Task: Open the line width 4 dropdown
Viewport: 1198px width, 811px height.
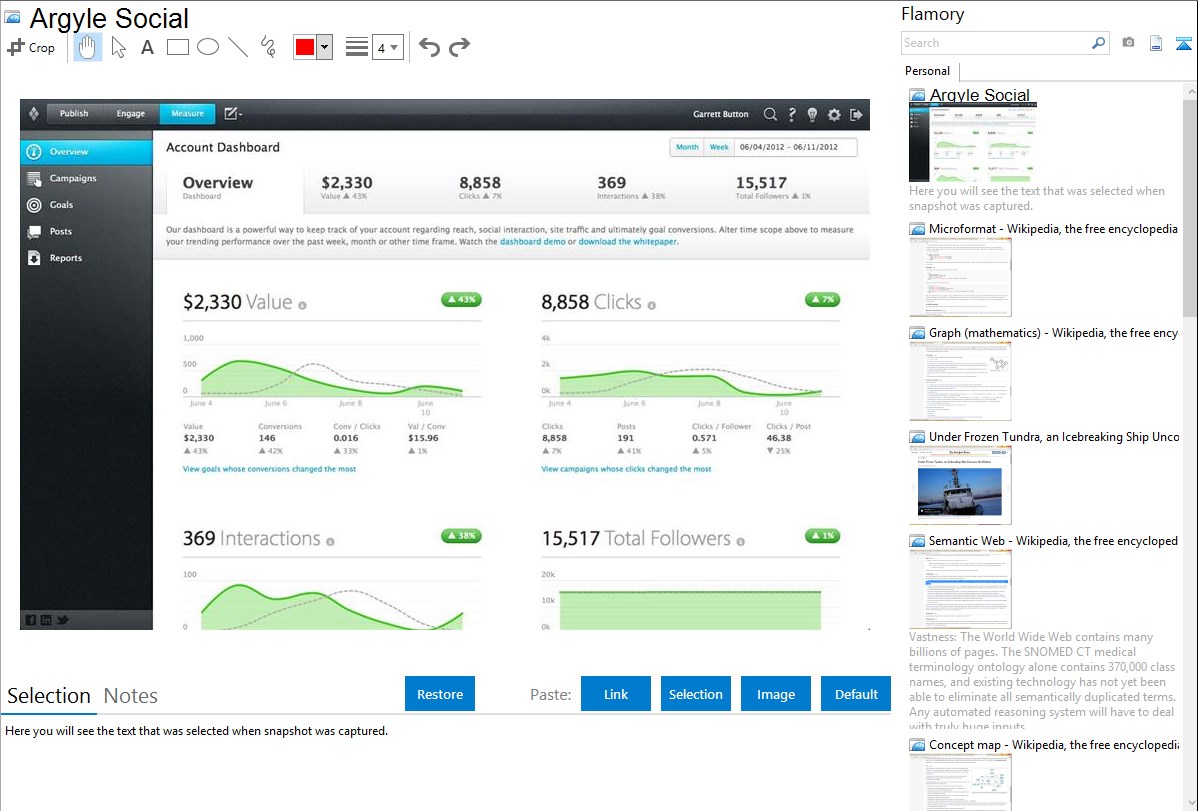Action: [387, 47]
